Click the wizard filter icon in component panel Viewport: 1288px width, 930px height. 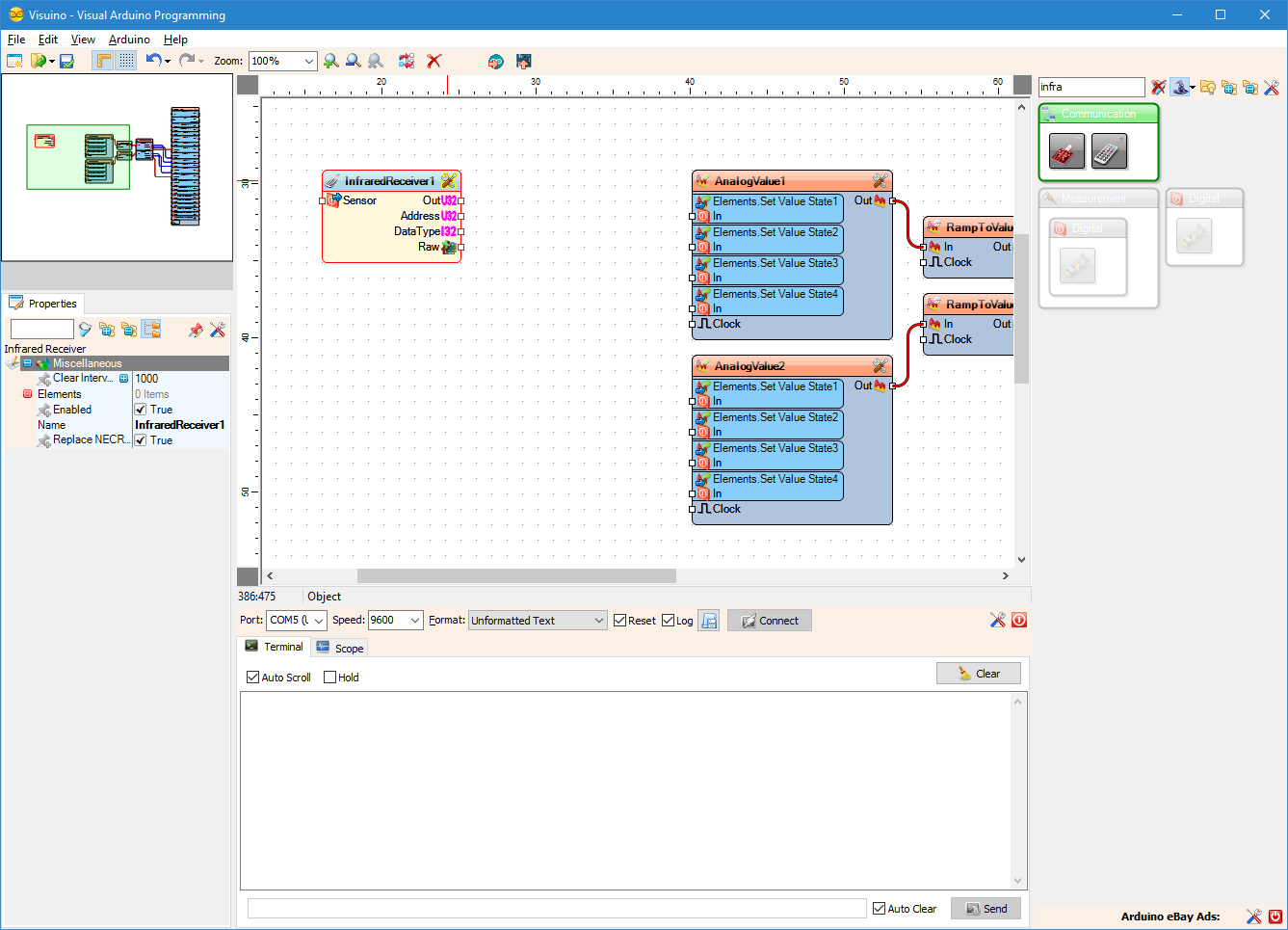tap(1181, 87)
